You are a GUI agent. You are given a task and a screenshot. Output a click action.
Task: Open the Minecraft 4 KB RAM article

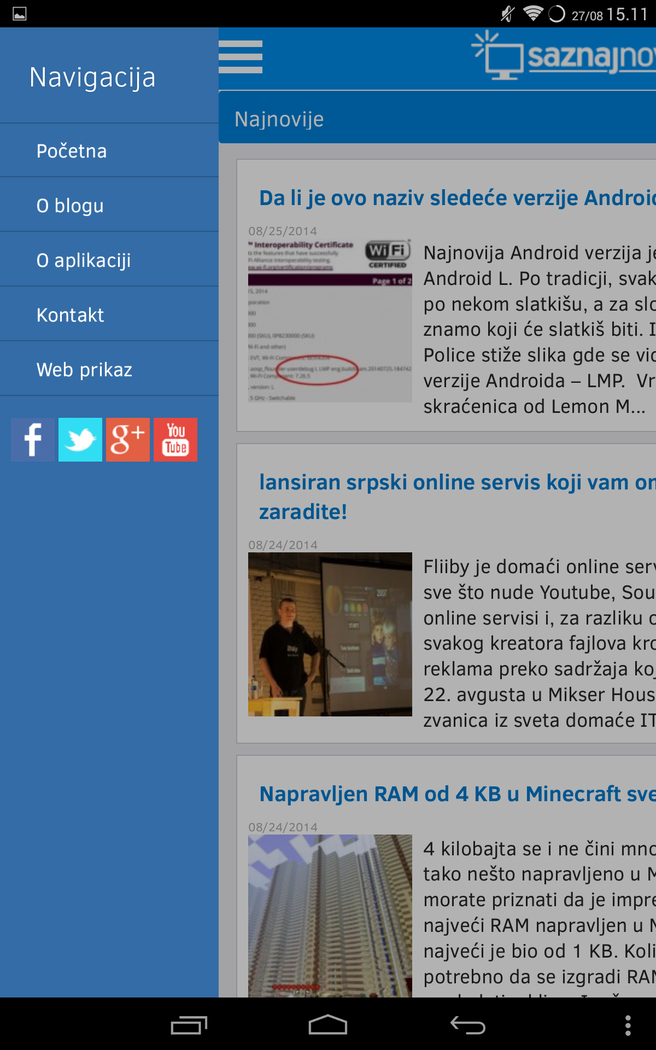(456, 794)
